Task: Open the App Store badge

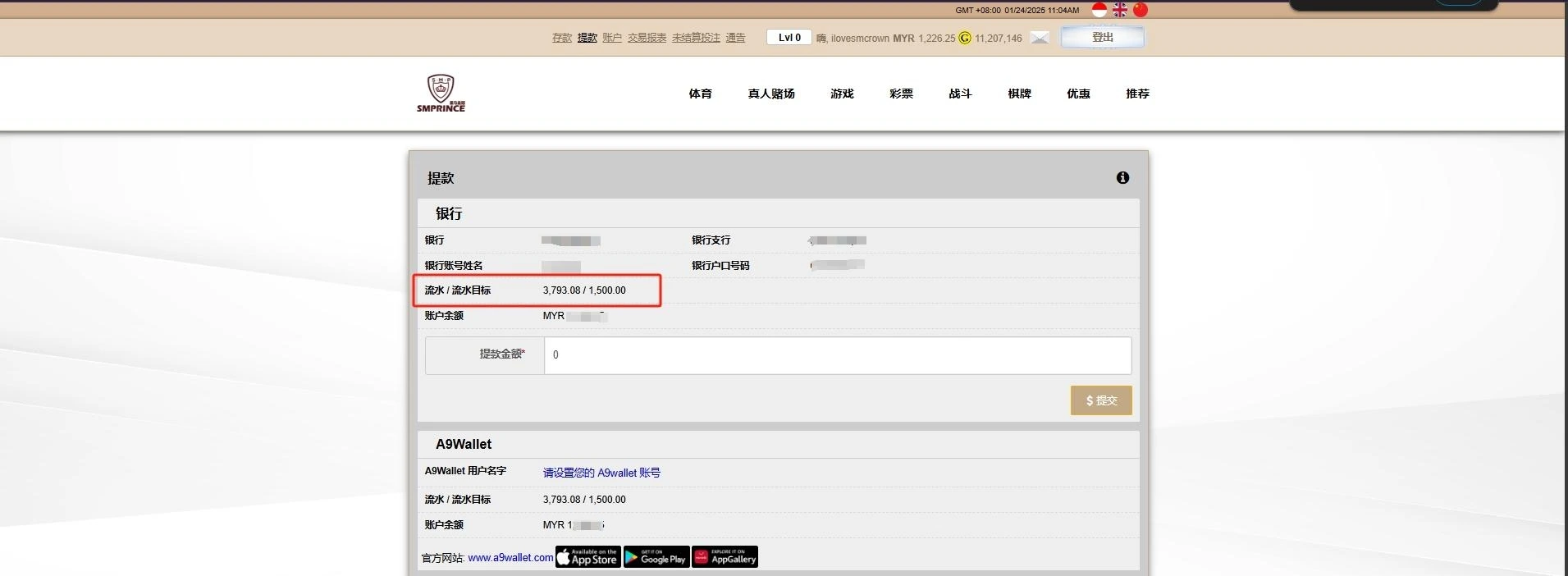Action: coord(587,557)
